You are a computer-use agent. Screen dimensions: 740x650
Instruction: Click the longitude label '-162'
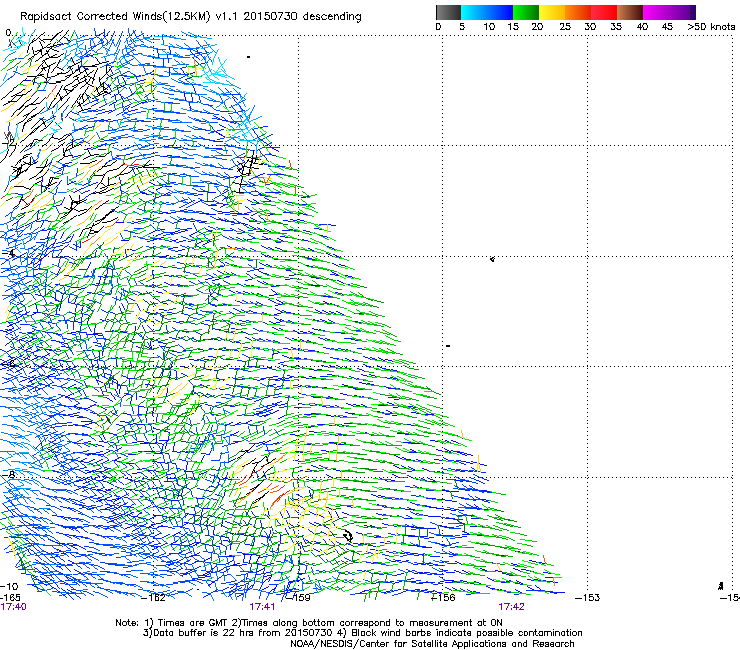tap(154, 598)
